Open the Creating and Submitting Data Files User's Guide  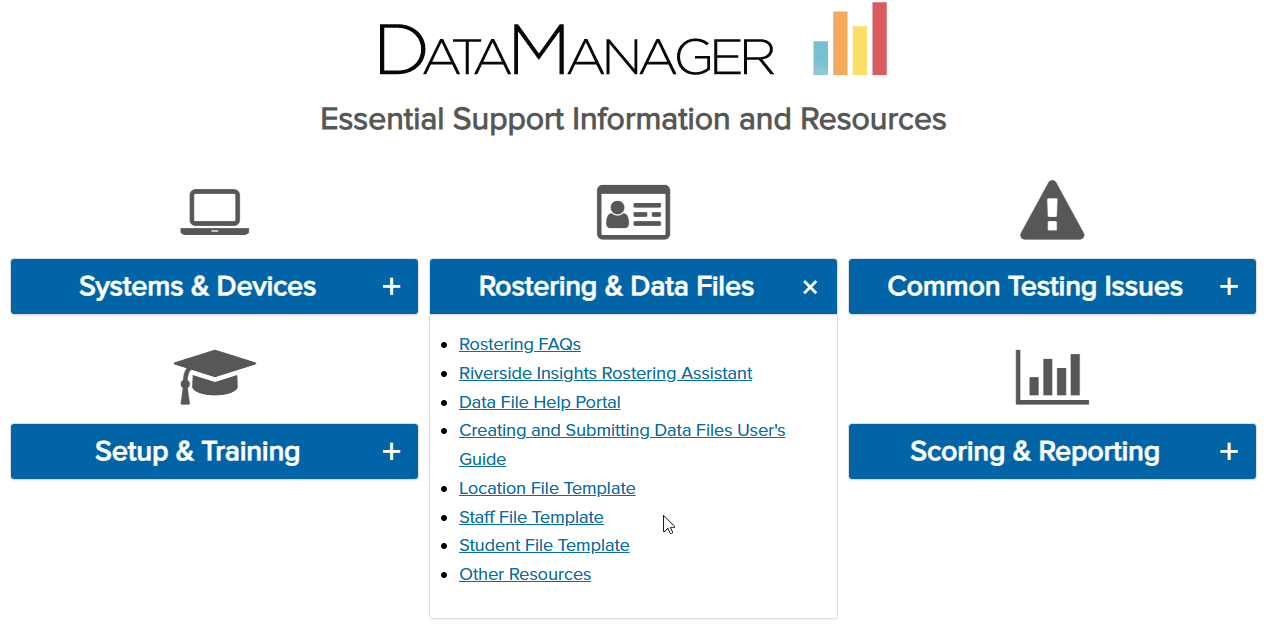pos(621,430)
